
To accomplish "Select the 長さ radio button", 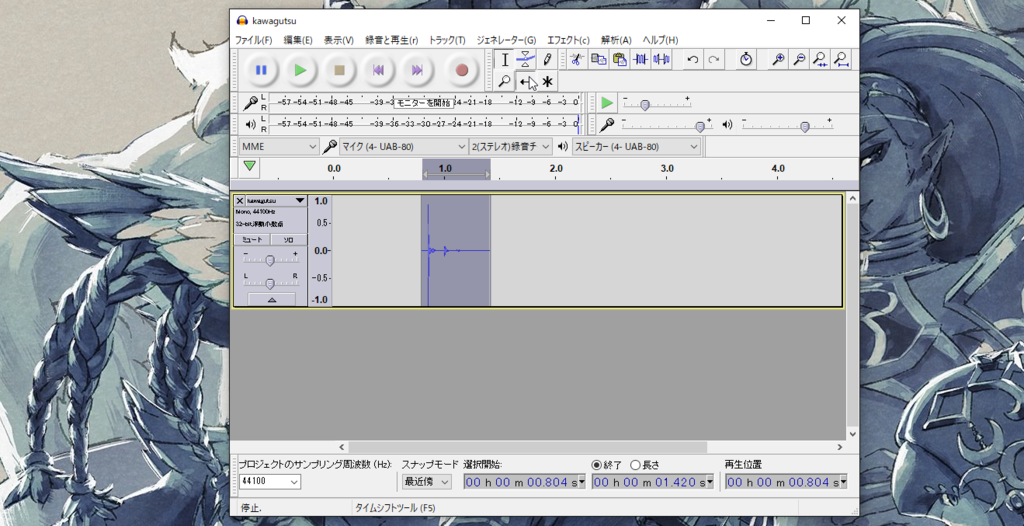I will 635,465.
